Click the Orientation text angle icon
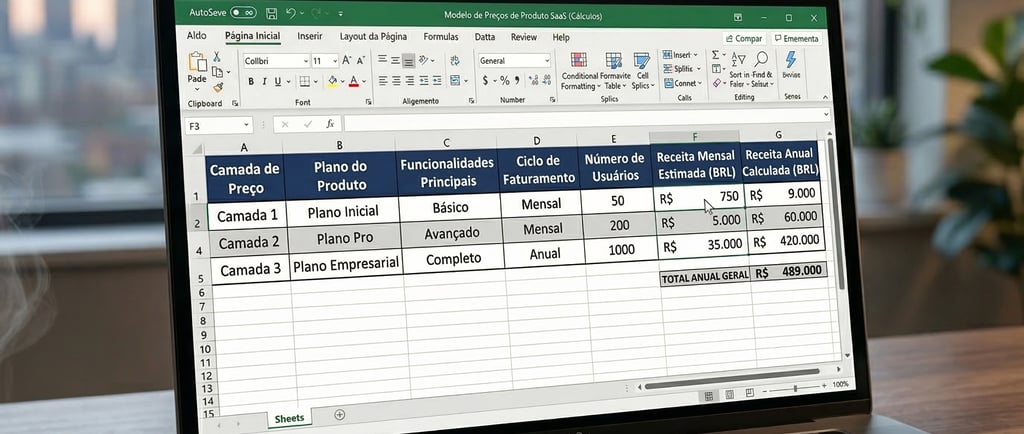This screenshot has height=434, width=1024. click(x=424, y=60)
